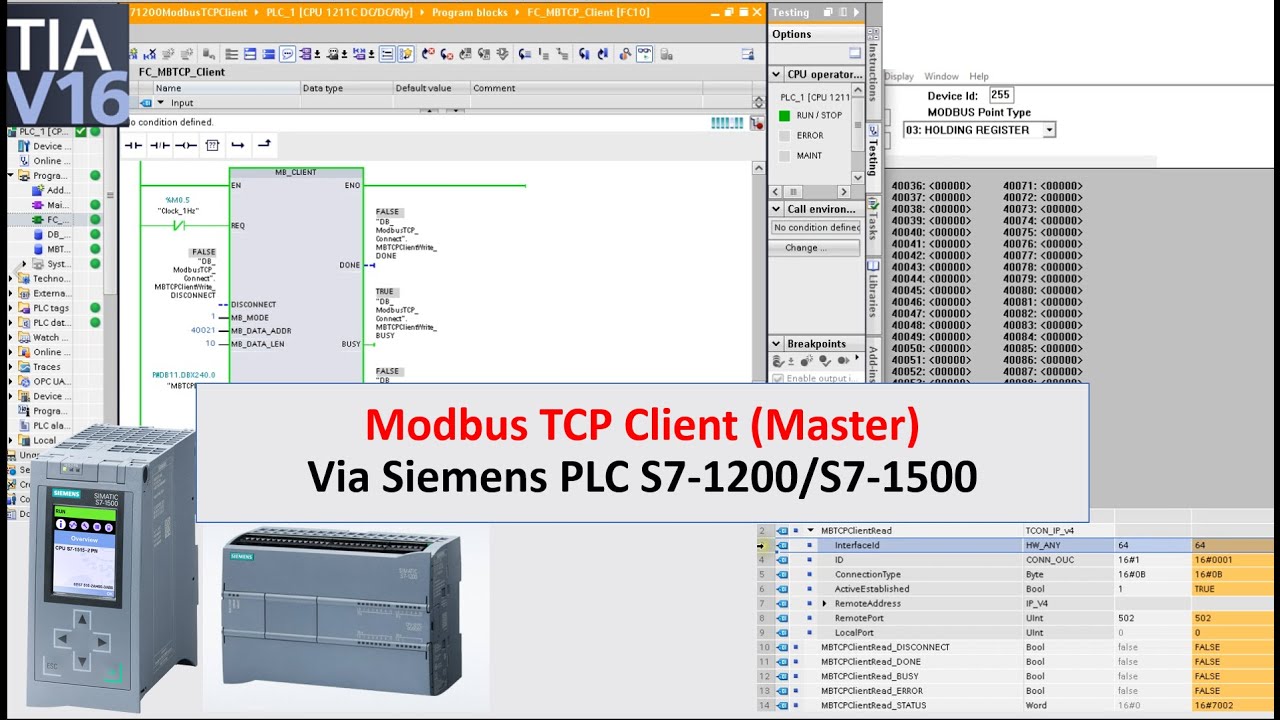Collapse the Input section of the interface

point(160,103)
